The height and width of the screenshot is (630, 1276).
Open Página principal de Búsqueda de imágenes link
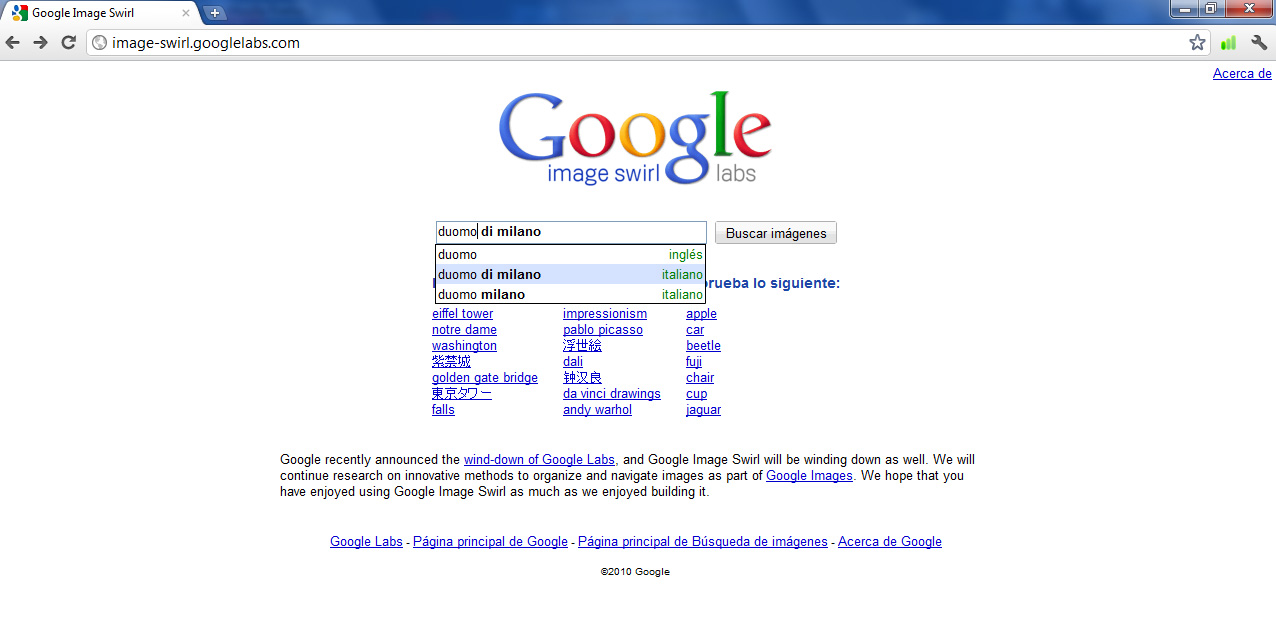[x=703, y=542]
